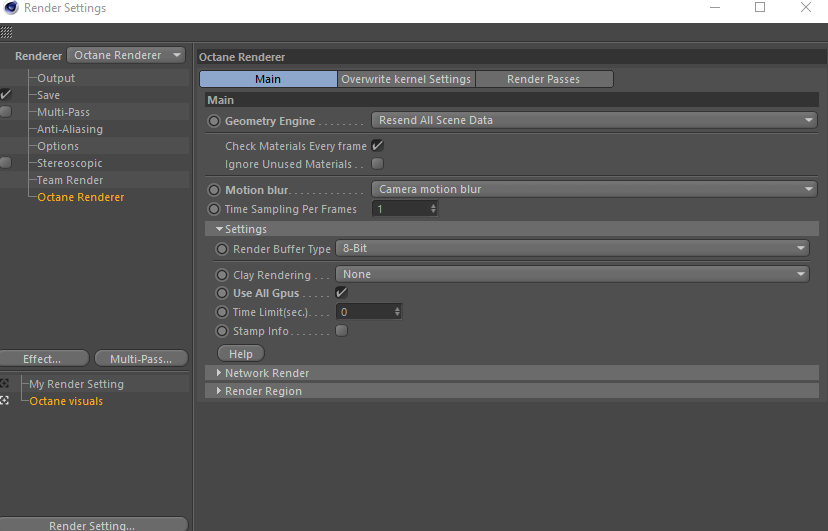Click the Time Limit animation dot
828x531 pixels.
click(222, 312)
